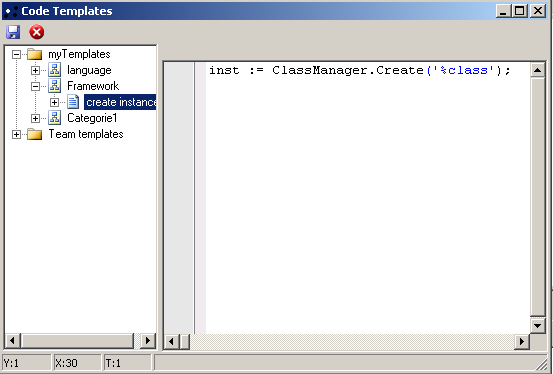
Task: Click code editor scroll right arrow
Action: [522, 342]
